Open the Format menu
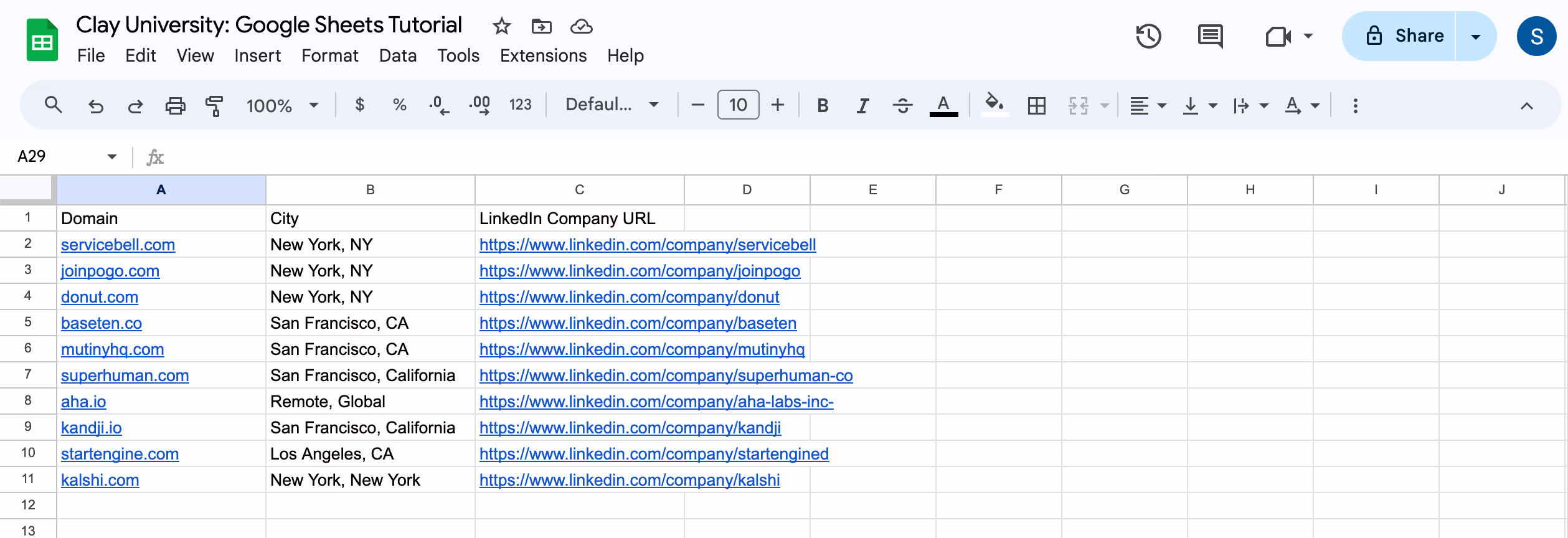1568x538 pixels. pyautogui.click(x=330, y=56)
